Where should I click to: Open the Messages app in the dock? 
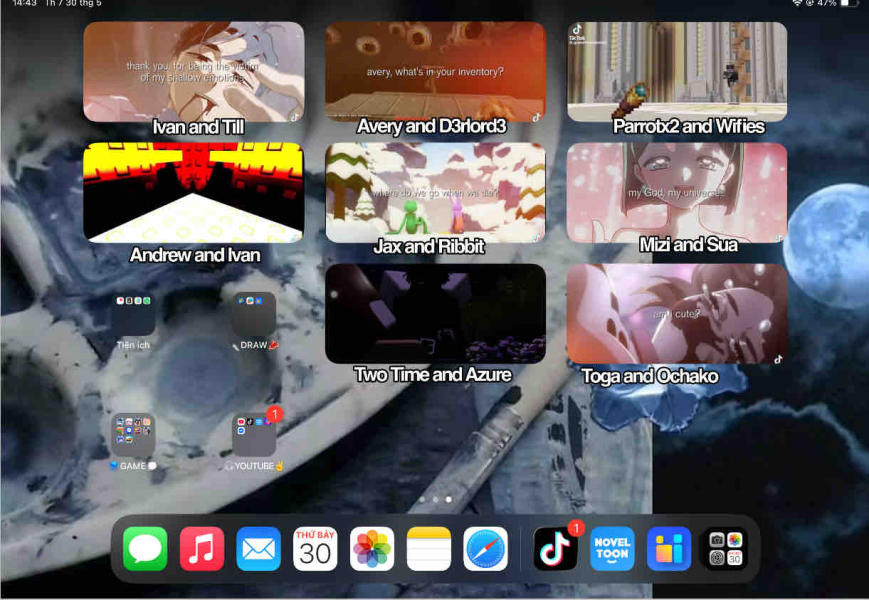(145, 548)
